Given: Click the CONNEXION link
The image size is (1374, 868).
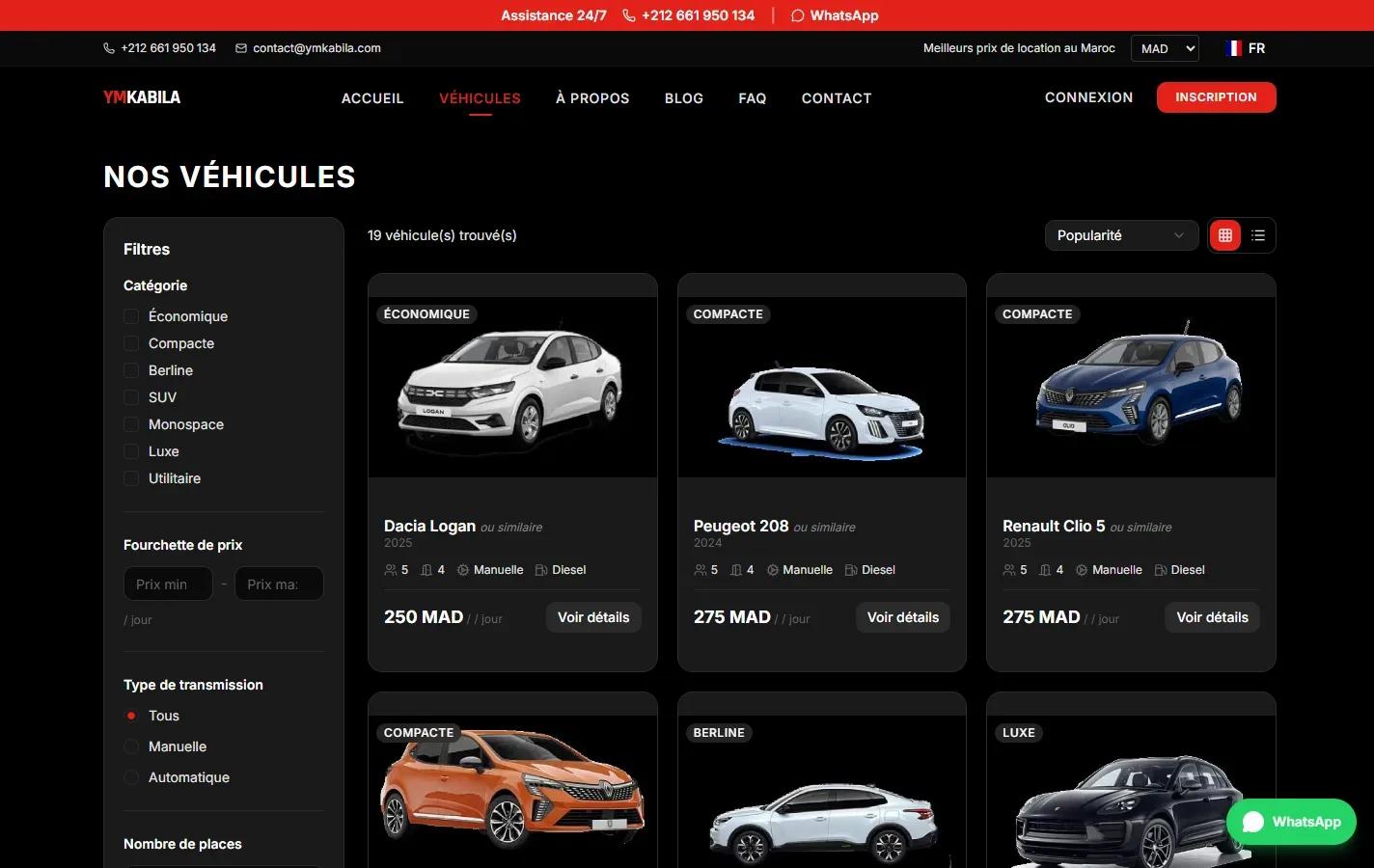Looking at the screenshot, I should pyautogui.click(x=1088, y=97).
